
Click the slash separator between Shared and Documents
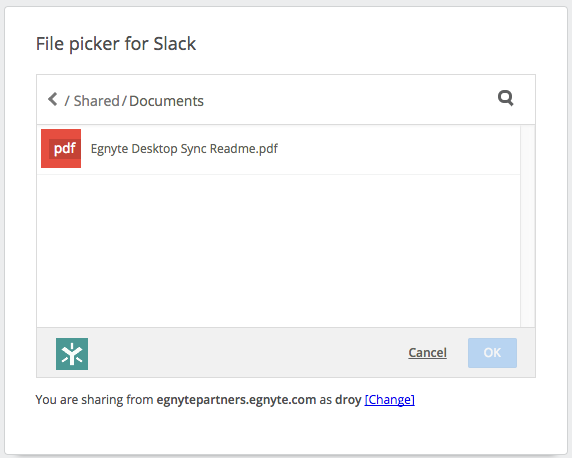(124, 101)
